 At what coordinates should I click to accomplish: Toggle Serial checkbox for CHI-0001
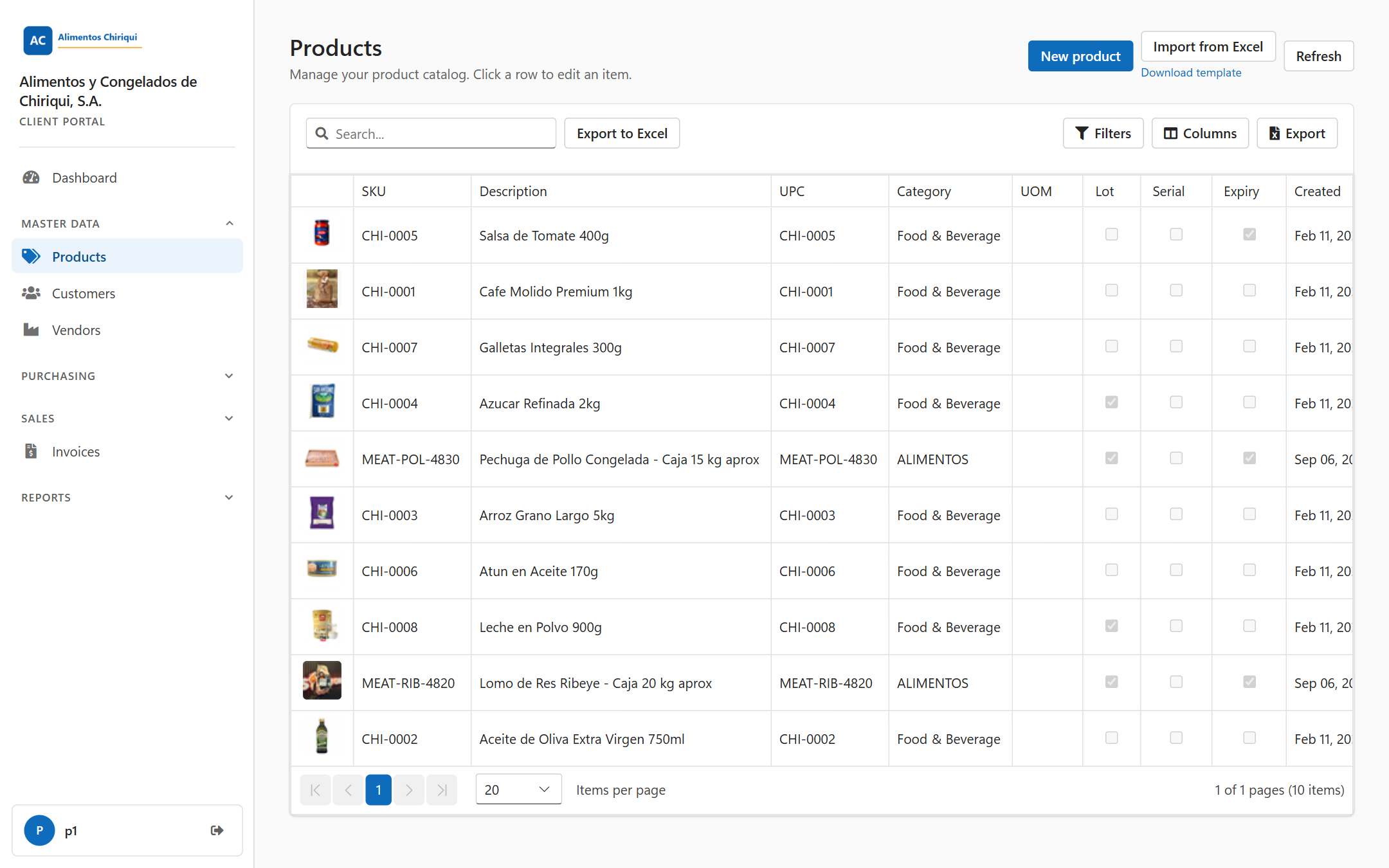[x=1176, y=290]
